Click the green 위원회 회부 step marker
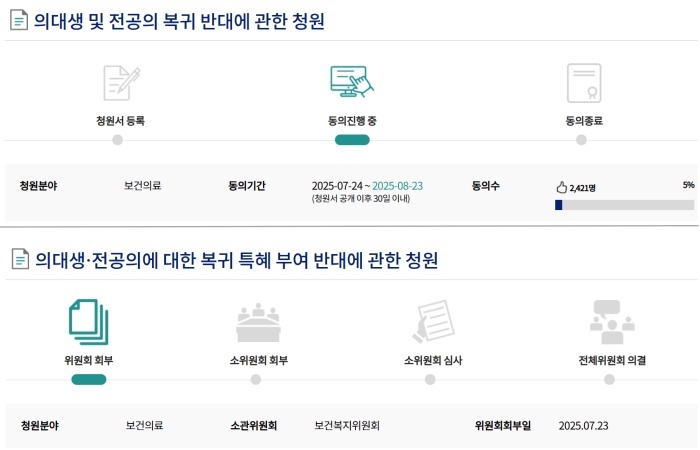 tap(89, 380)
